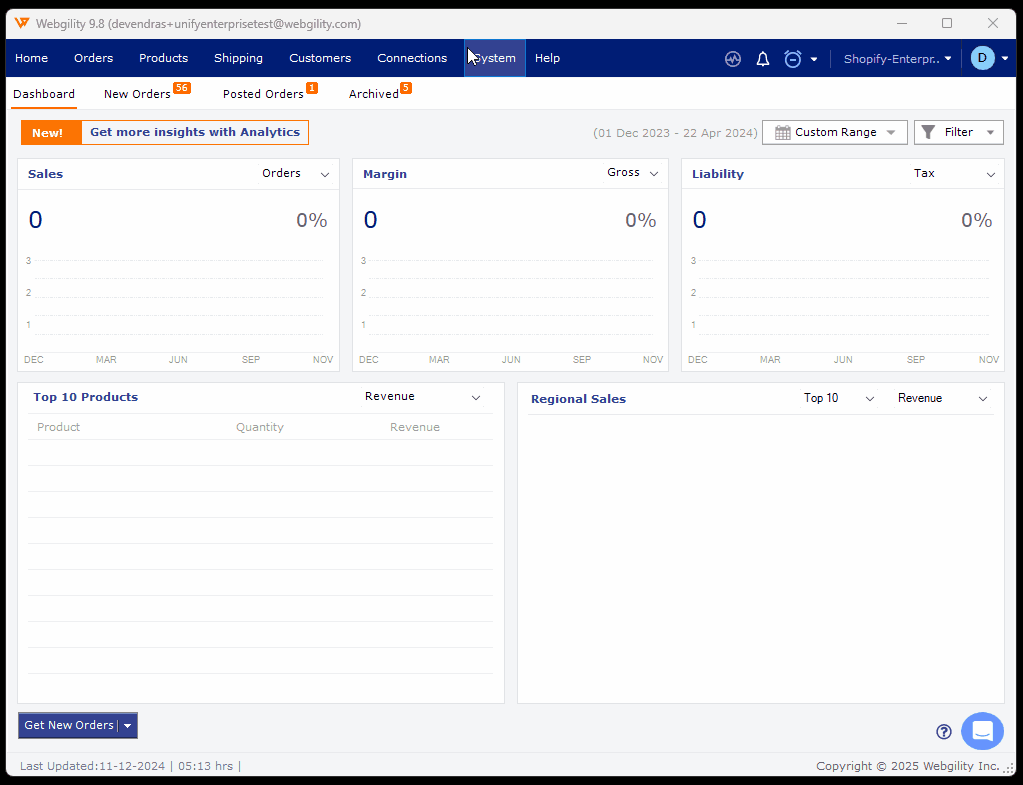Open the notifications bell icon
The image size is (1023, 785).
point(763,59)
